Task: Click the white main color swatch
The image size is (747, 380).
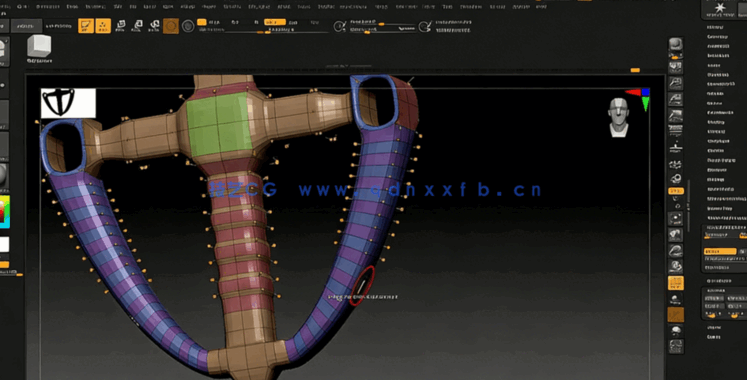Action: tap(4, 244)
